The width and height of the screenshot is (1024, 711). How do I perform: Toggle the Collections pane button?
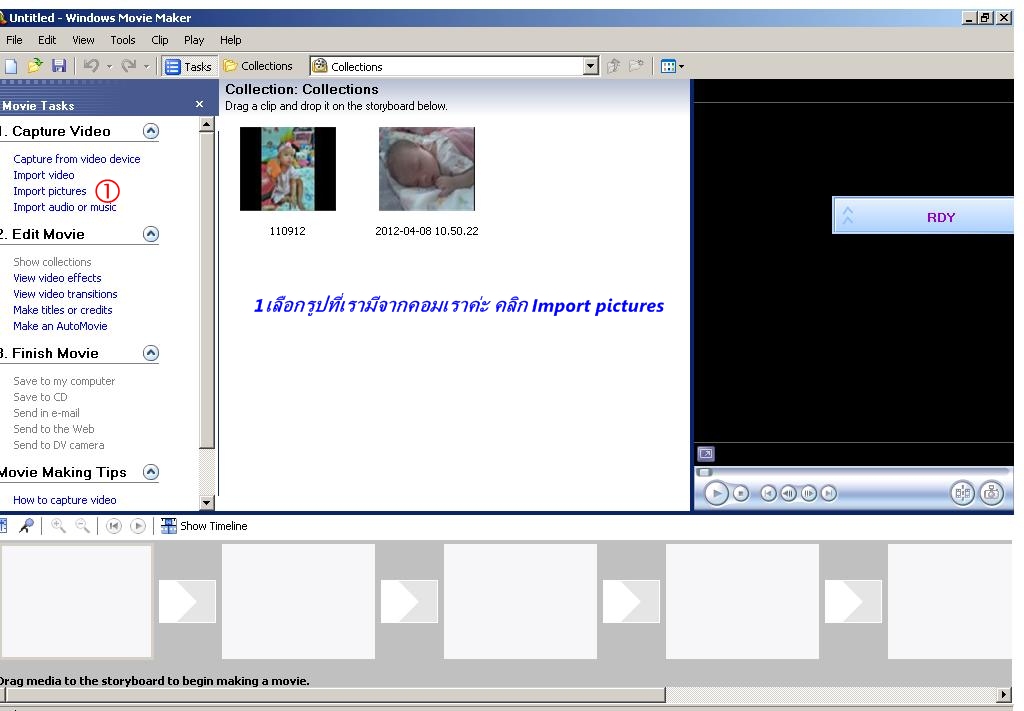[258, 66]
